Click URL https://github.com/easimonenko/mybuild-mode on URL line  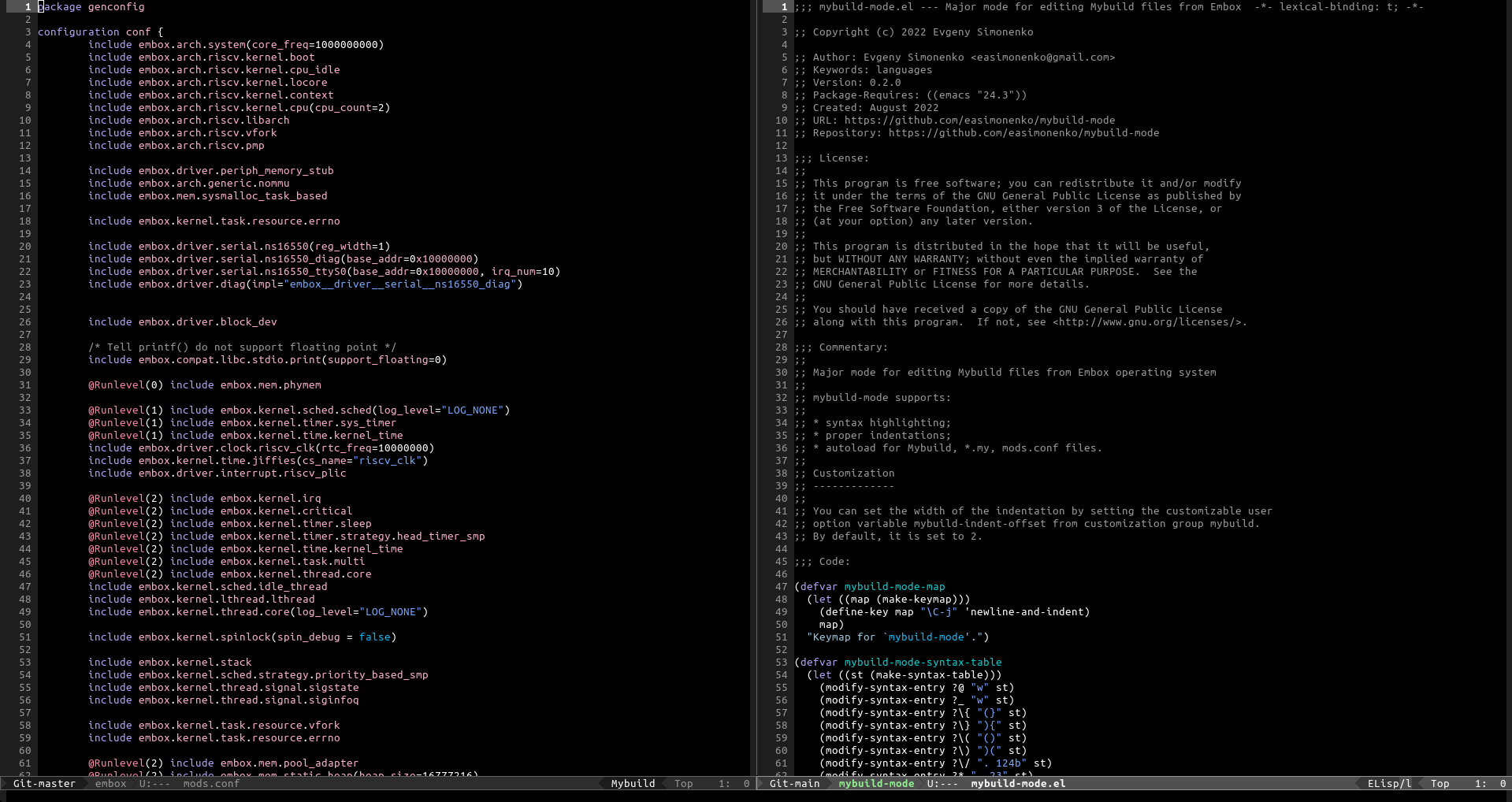(980, 121)
